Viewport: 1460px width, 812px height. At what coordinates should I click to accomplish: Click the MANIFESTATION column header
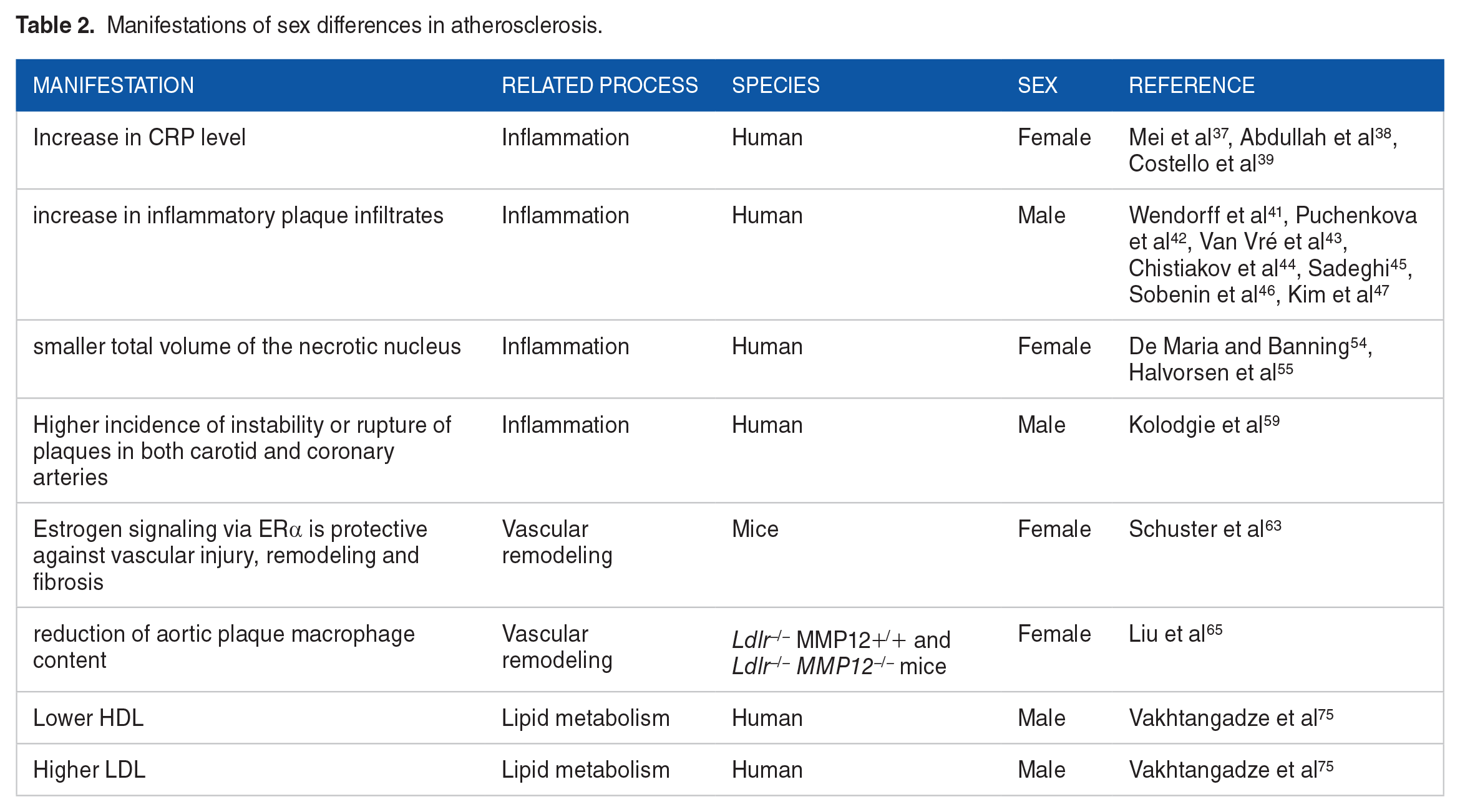(114, 85)
